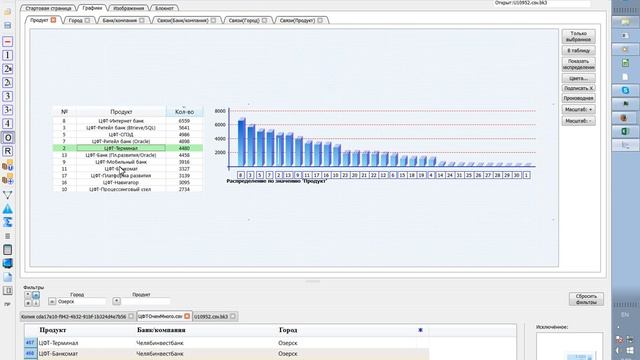Click the blue document icon in left toolbar
640x360 pixels.
(x=7, y=277)
